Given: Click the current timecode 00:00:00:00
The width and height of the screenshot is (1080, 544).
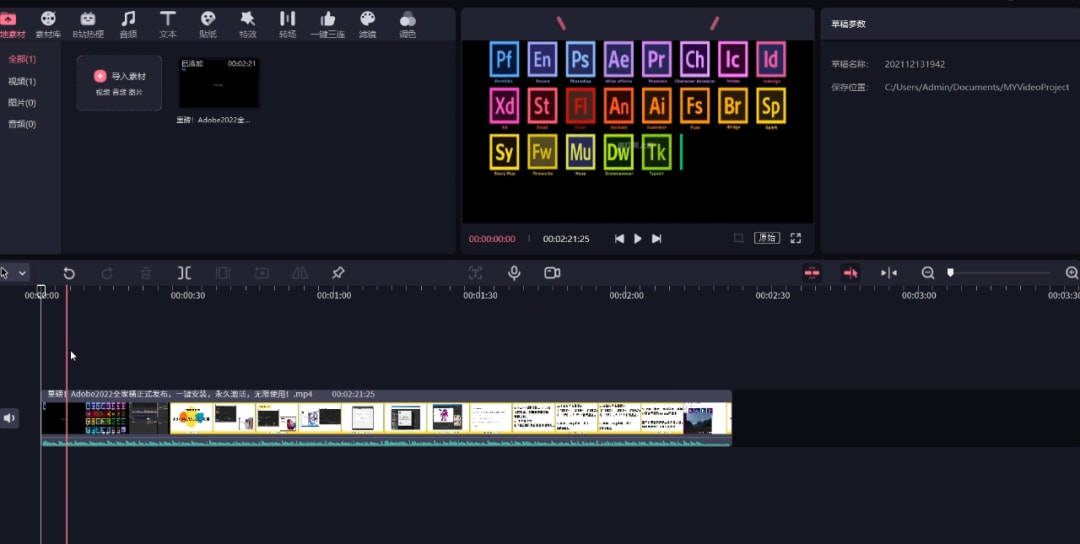Looking at the screenshot, I should point(492,239).
